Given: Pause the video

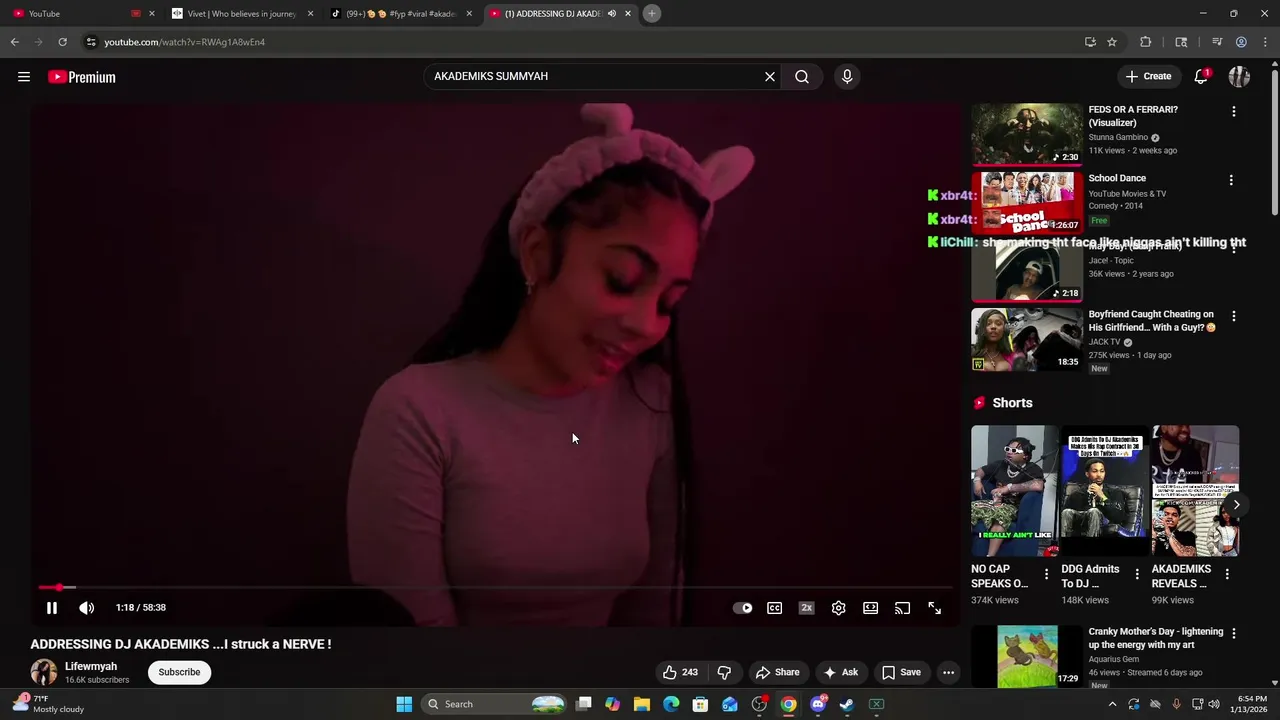Looking at the screenshot, I should (x=52, y=607).
